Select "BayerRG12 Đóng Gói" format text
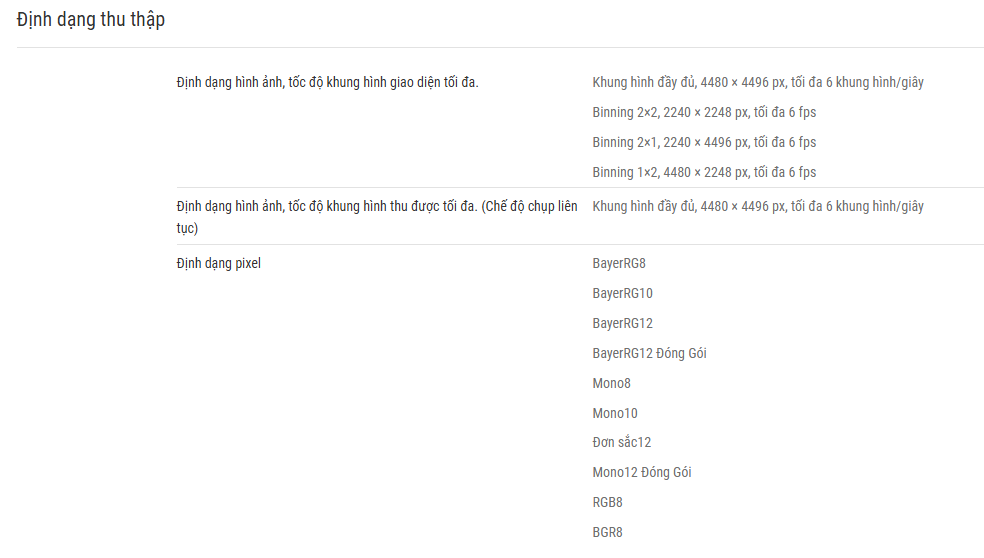 tap(650, 353)
